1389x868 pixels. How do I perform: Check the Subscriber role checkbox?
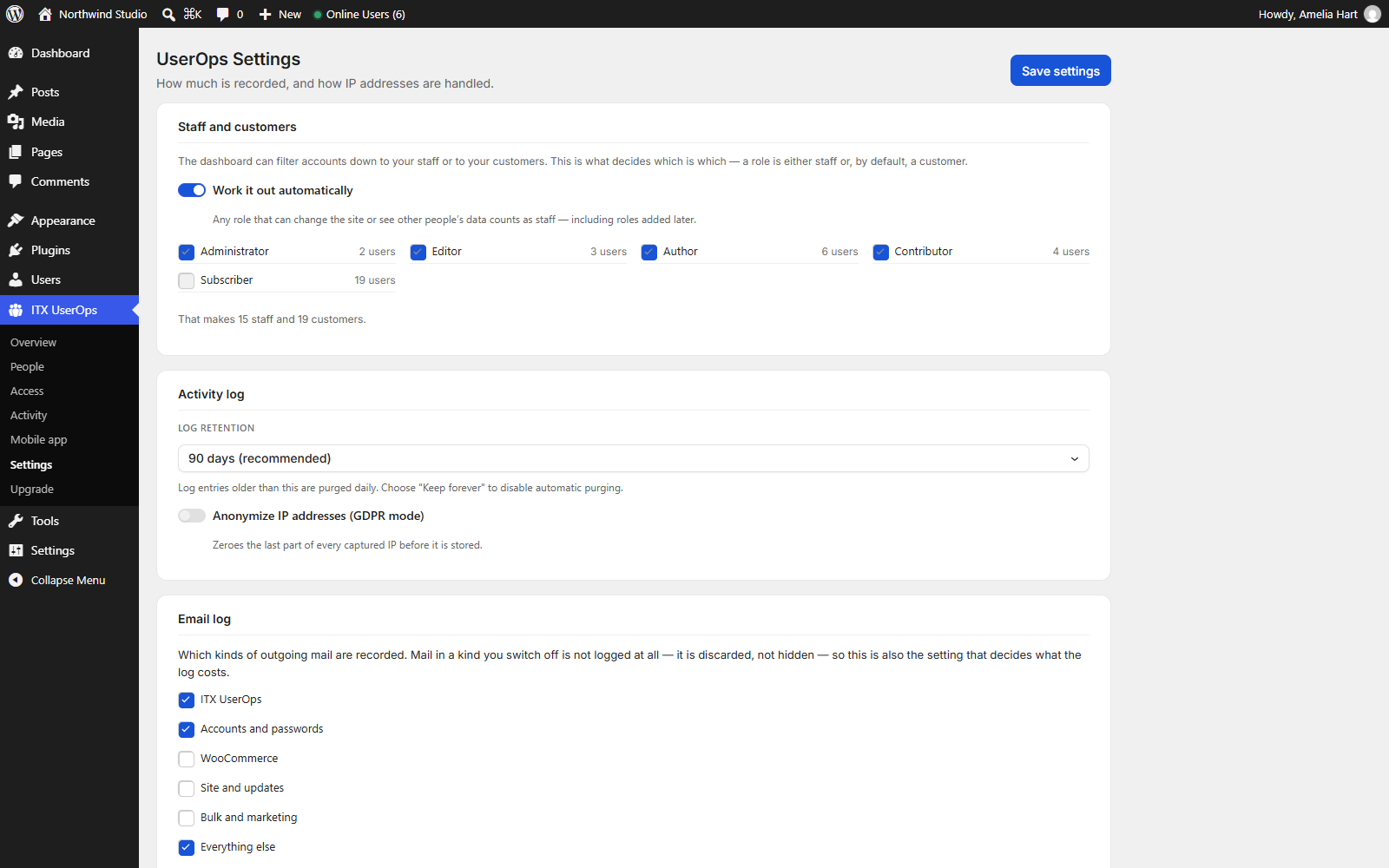[187, 280]
